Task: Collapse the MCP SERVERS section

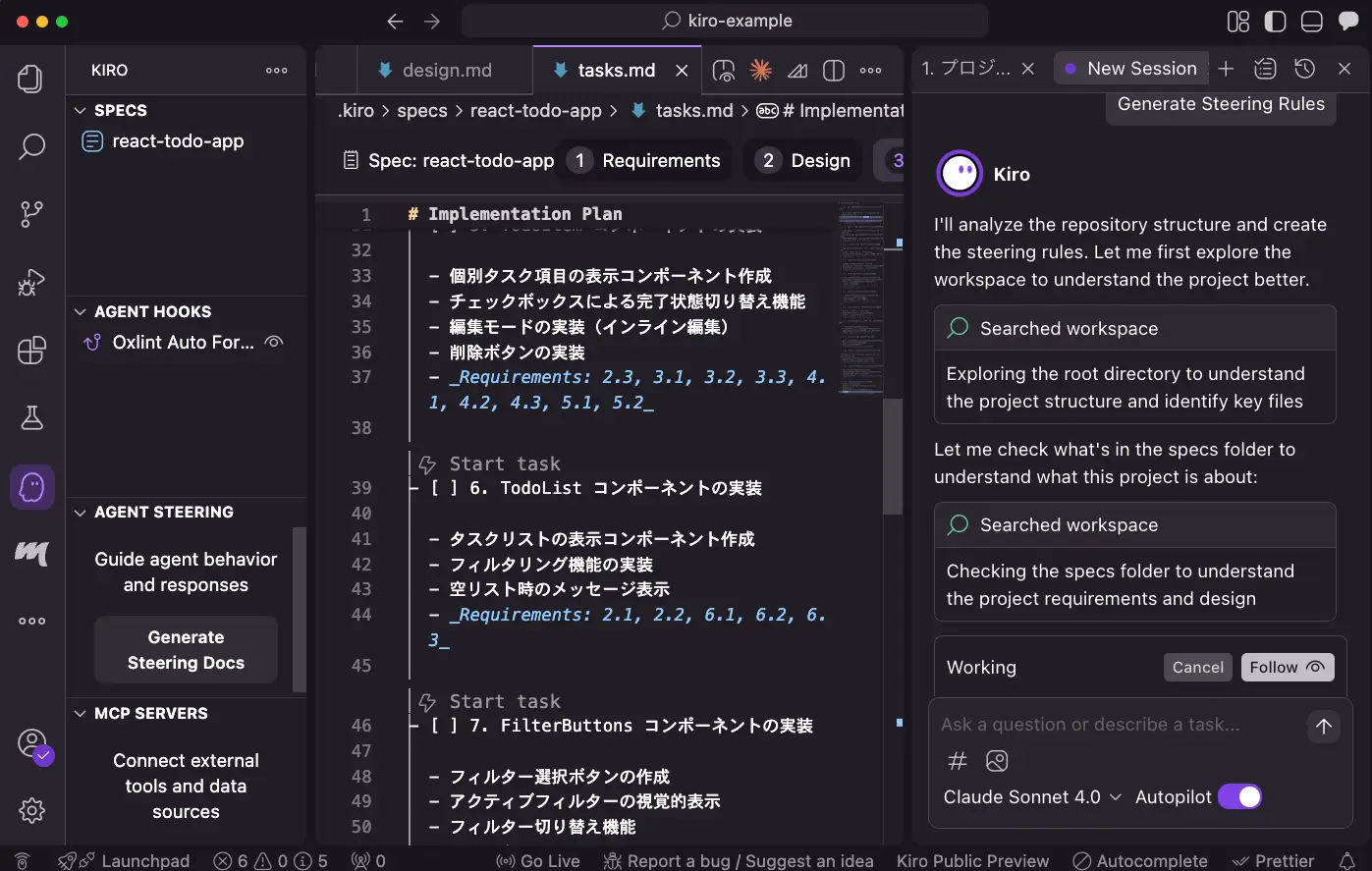Action: click(81, 714)
